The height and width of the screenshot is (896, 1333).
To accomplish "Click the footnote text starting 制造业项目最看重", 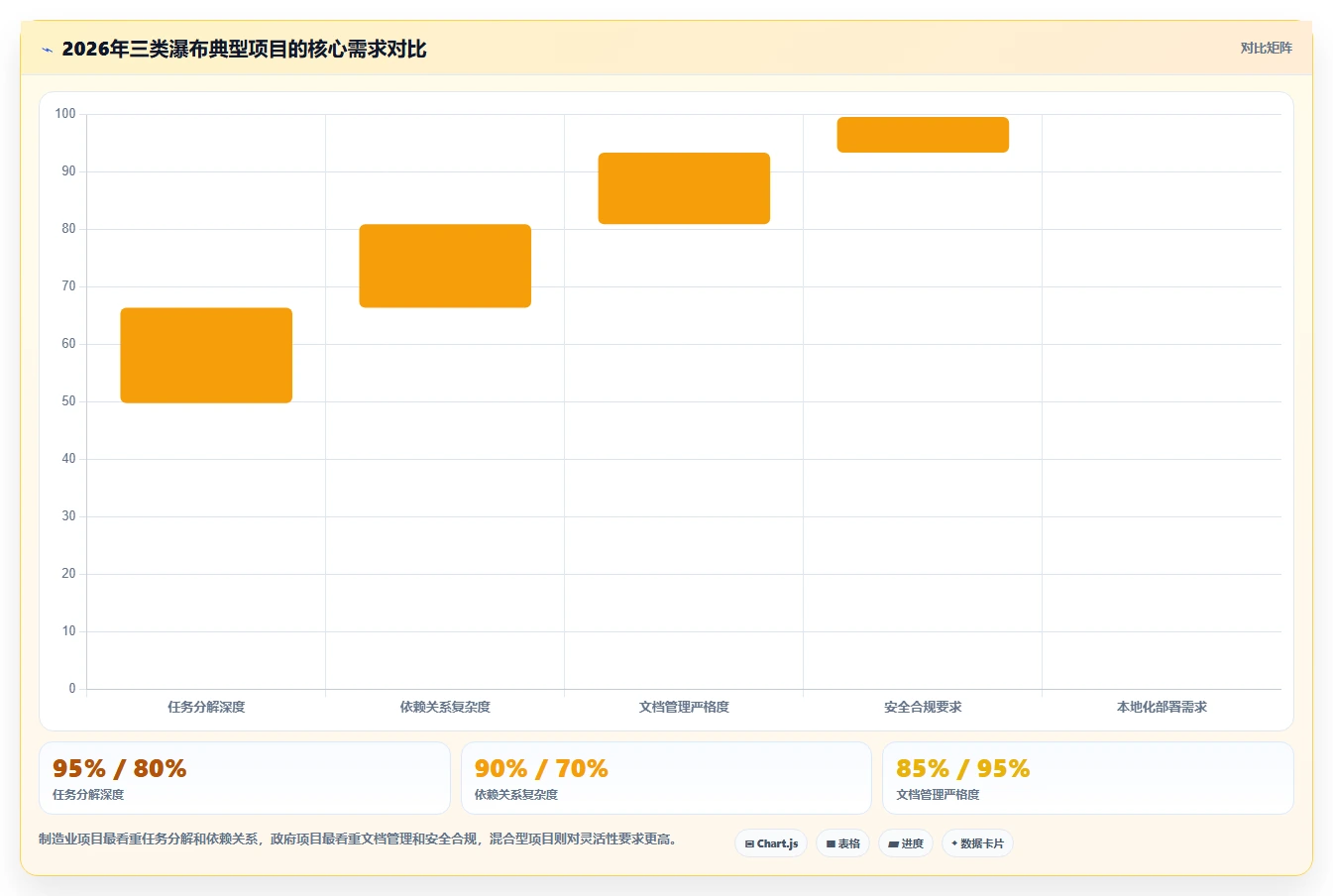I will (358, 840).
